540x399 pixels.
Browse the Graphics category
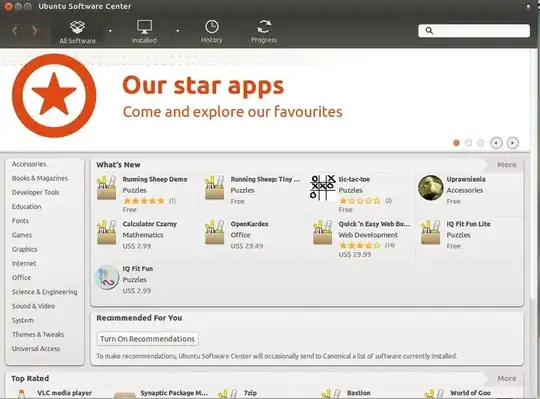coord(24,249)
